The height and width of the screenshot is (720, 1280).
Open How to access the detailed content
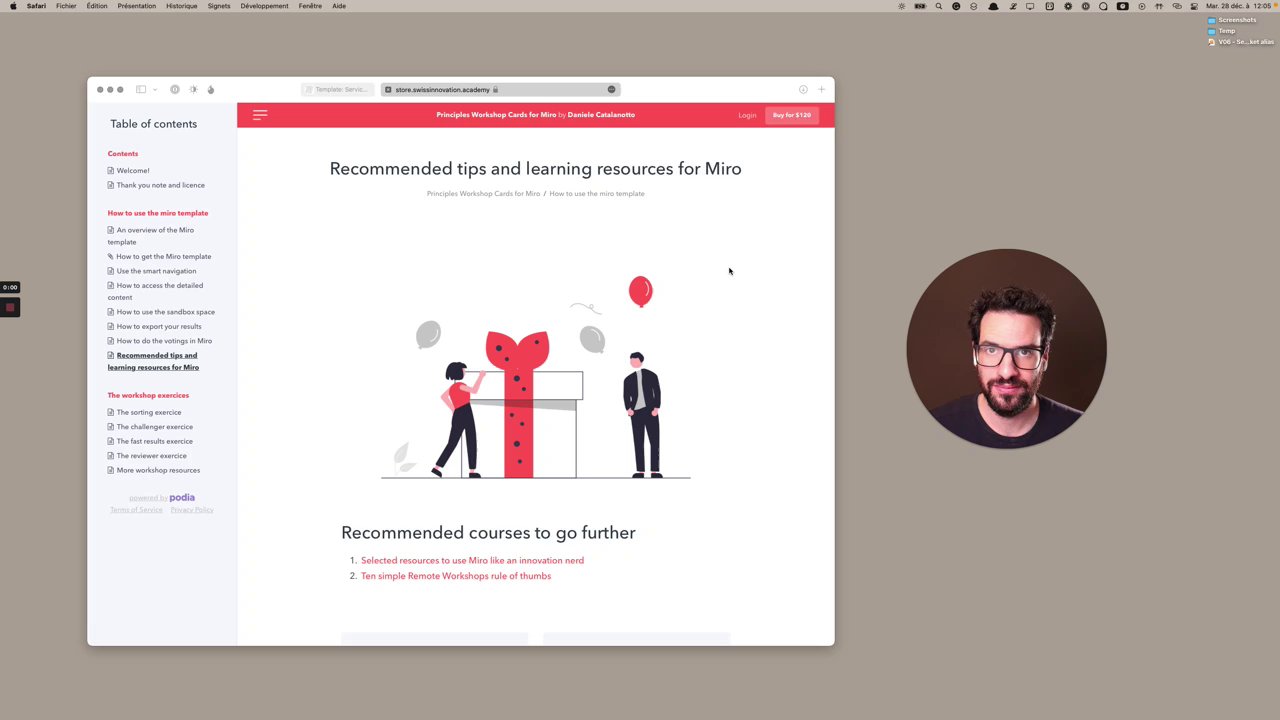click(x=155, y=291)
